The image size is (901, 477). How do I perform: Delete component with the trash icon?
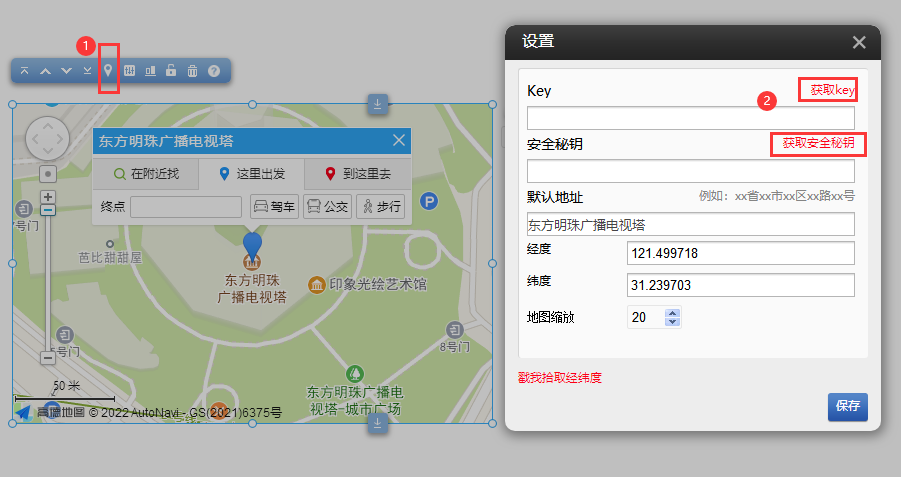click(192, 71)
